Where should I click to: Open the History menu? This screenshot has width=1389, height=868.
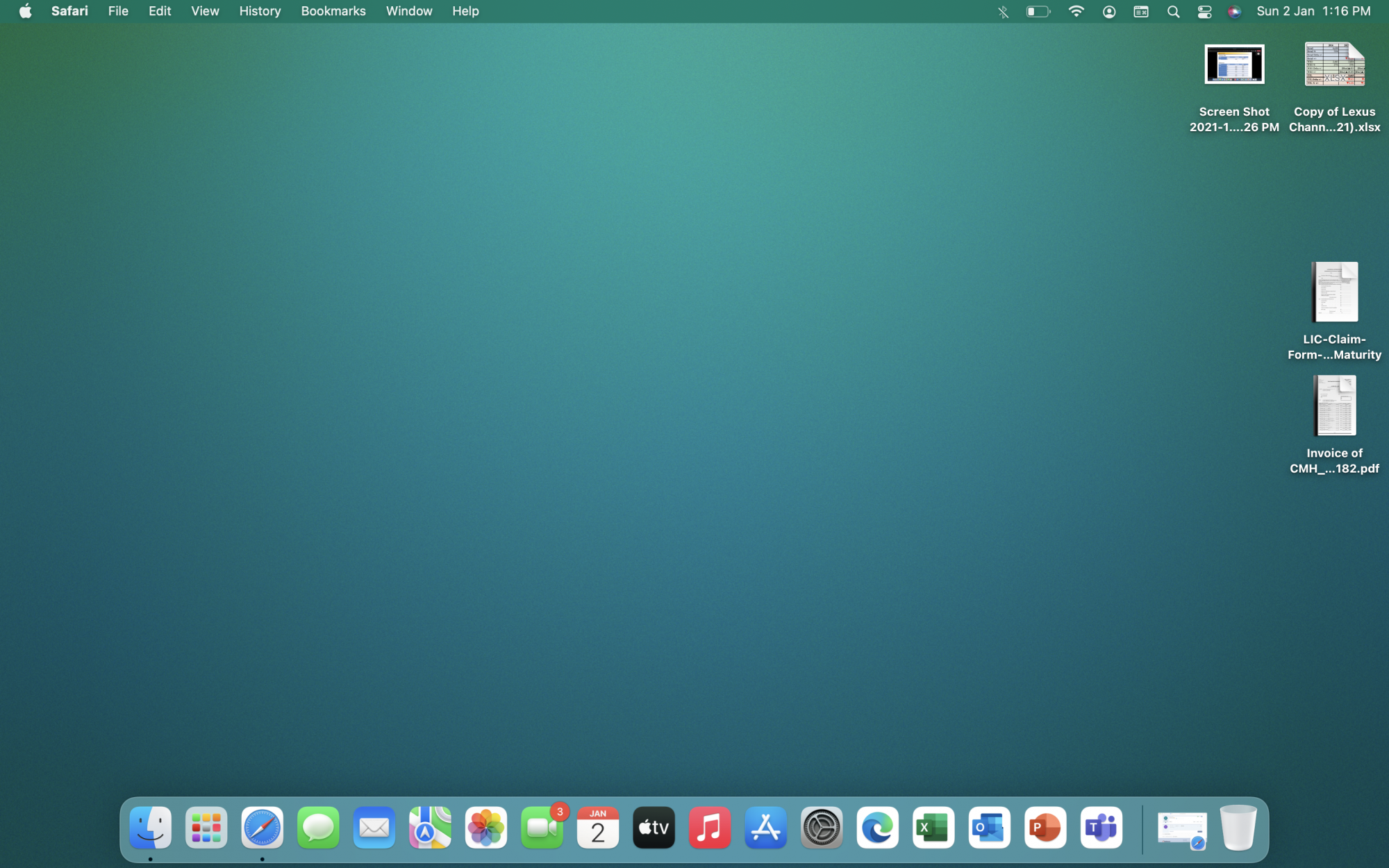(x=260, y=12)
